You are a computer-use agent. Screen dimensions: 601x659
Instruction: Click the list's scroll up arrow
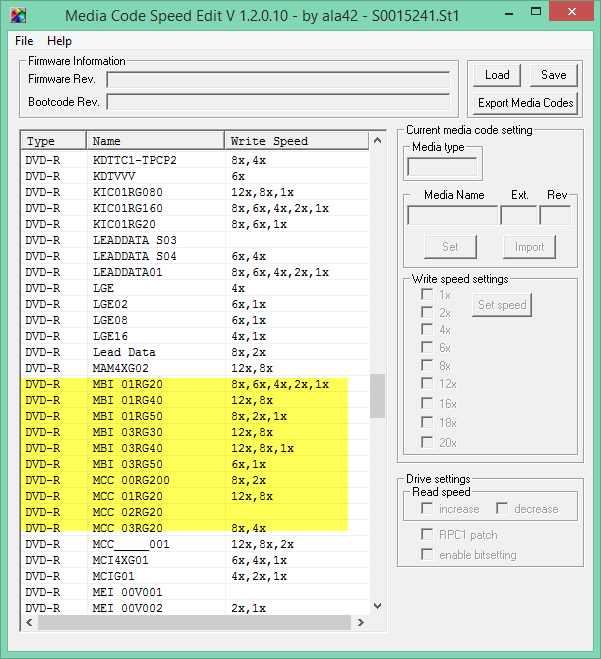(377, 140)
